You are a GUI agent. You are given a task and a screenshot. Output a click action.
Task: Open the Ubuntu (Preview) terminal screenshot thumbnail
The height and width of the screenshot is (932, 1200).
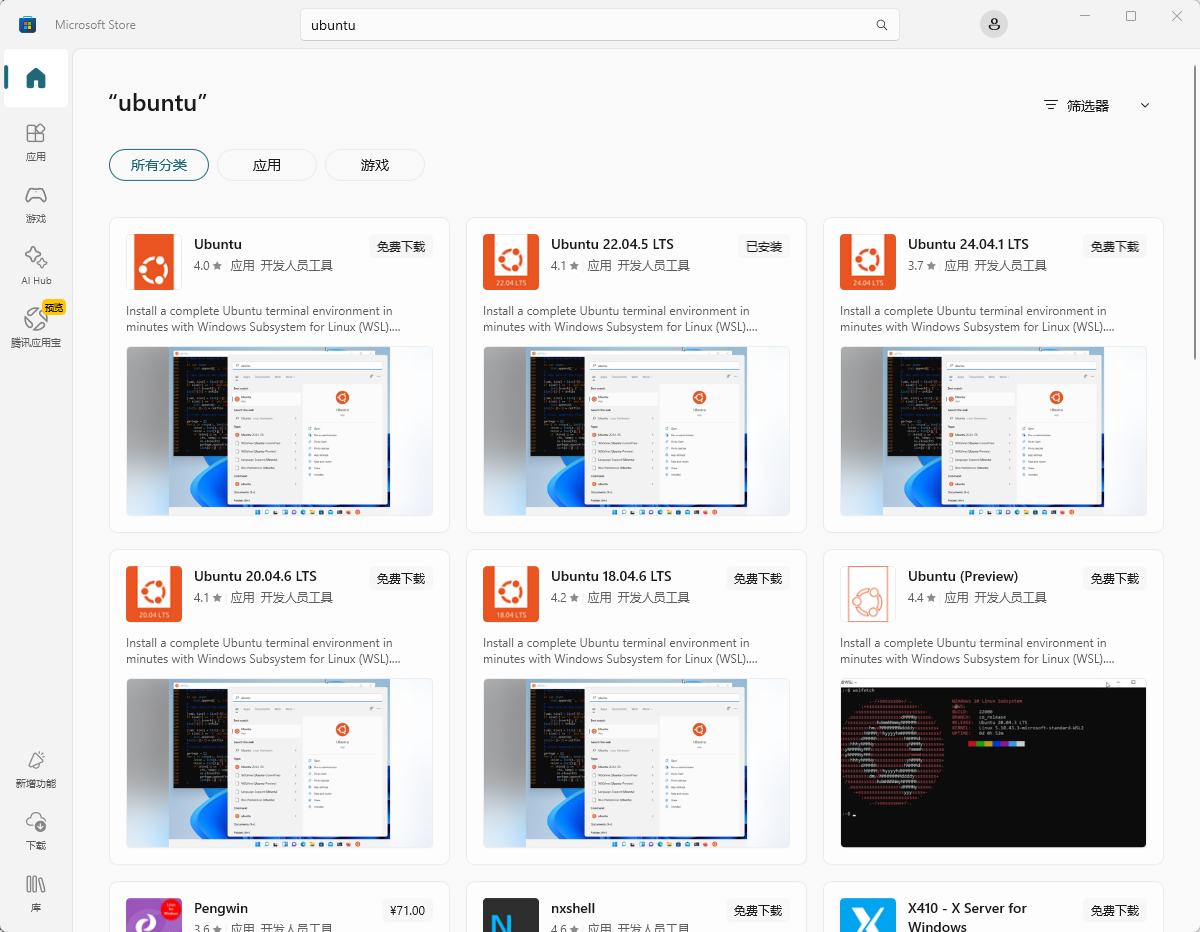(993, 763)
